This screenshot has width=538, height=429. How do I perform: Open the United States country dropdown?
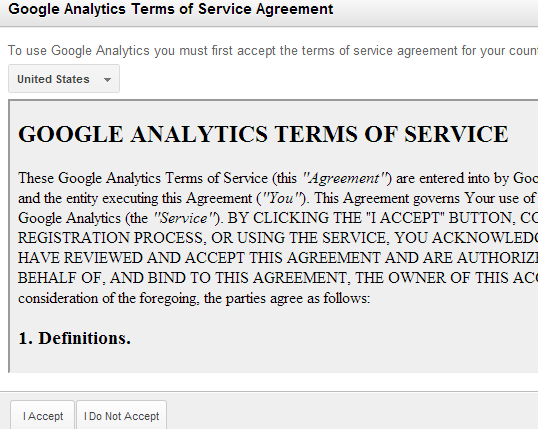click(x=64, y=79)
